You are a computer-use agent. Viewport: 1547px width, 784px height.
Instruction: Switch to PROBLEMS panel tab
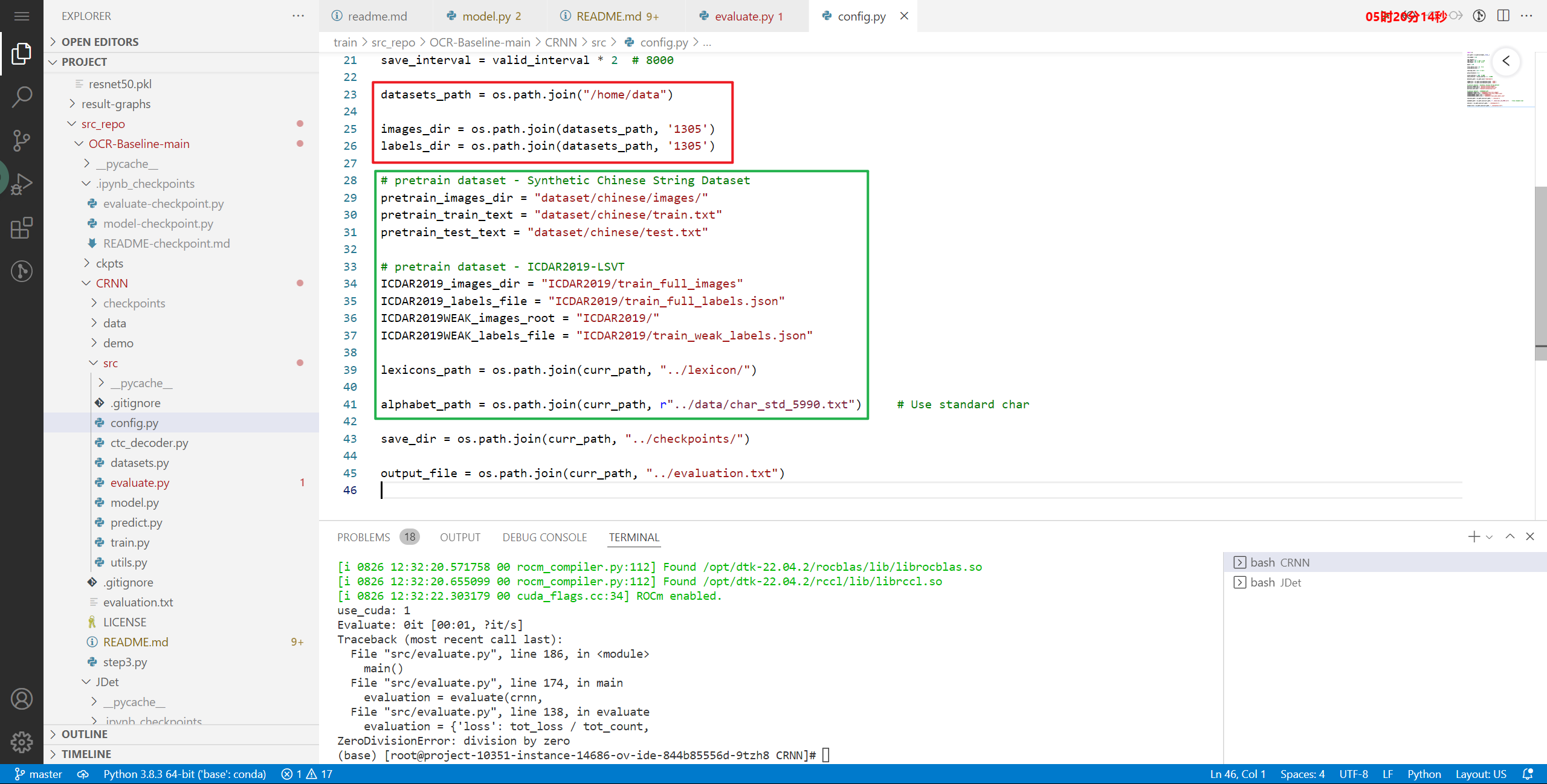coord(364,537)
